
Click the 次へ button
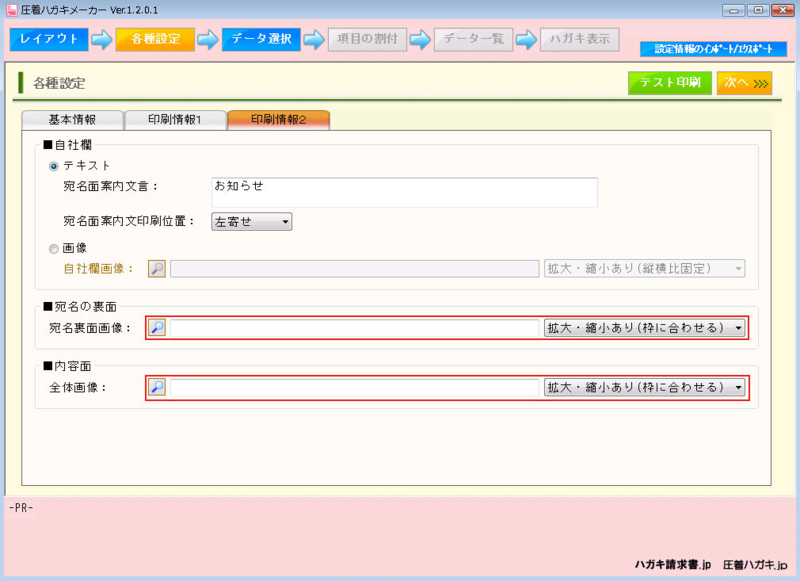click(x=744, y=83)
